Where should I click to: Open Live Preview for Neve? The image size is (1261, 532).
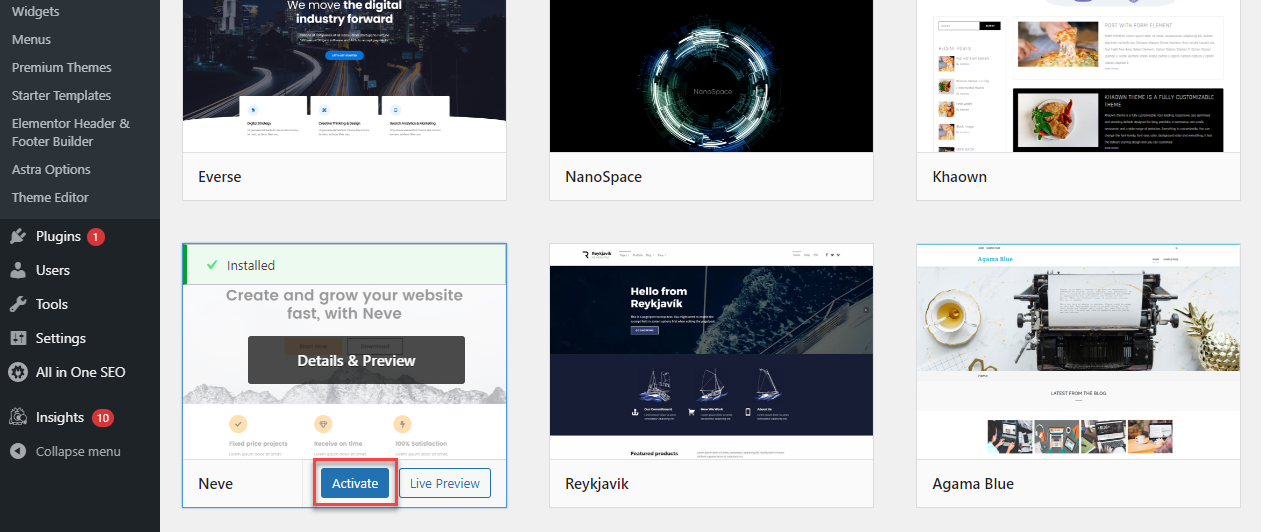point(445,484)
